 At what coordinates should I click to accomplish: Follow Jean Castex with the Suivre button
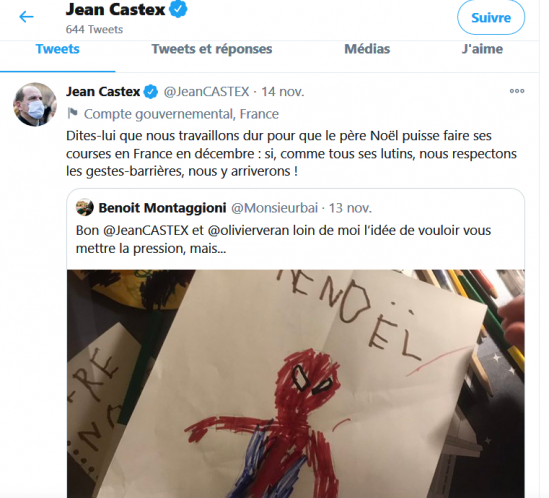click(x=491, y=18)
